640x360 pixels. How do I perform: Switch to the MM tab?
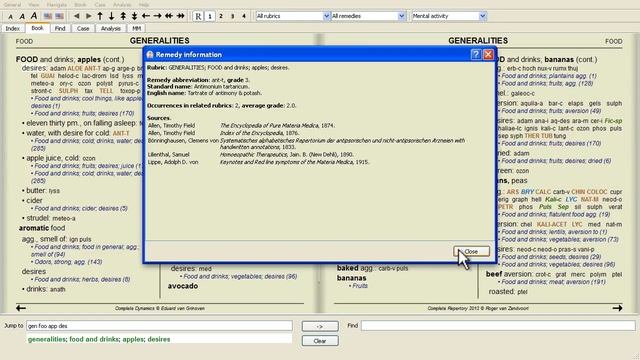(x=136, y=29)
